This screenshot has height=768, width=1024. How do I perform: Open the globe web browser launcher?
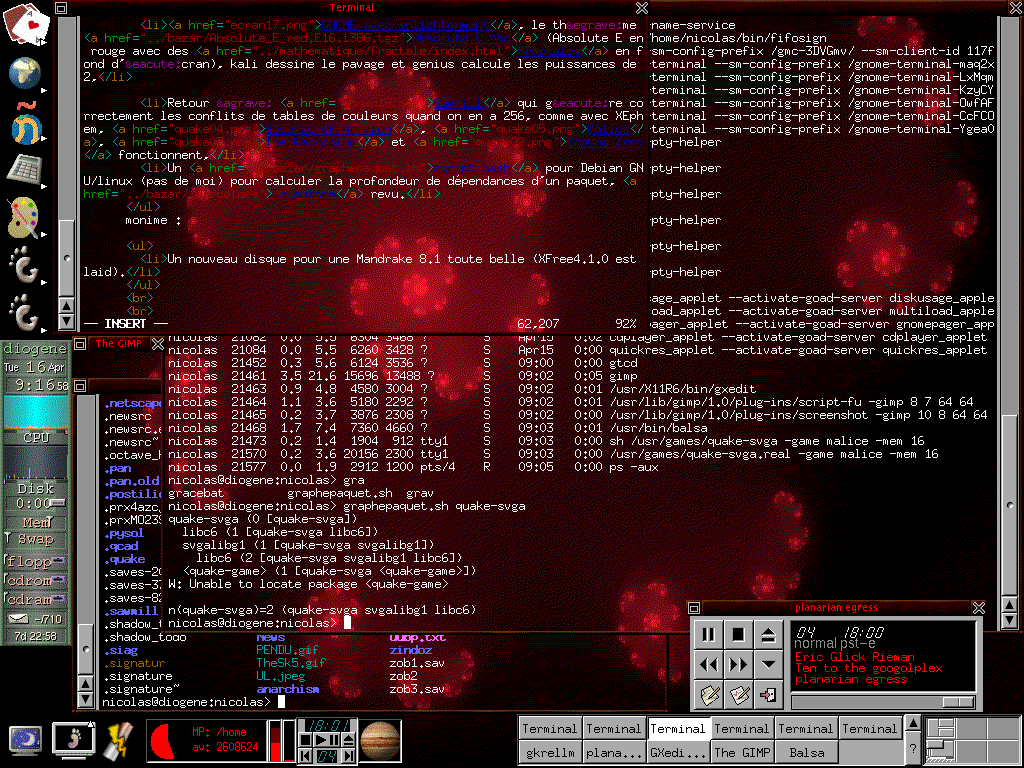[24, 73]
